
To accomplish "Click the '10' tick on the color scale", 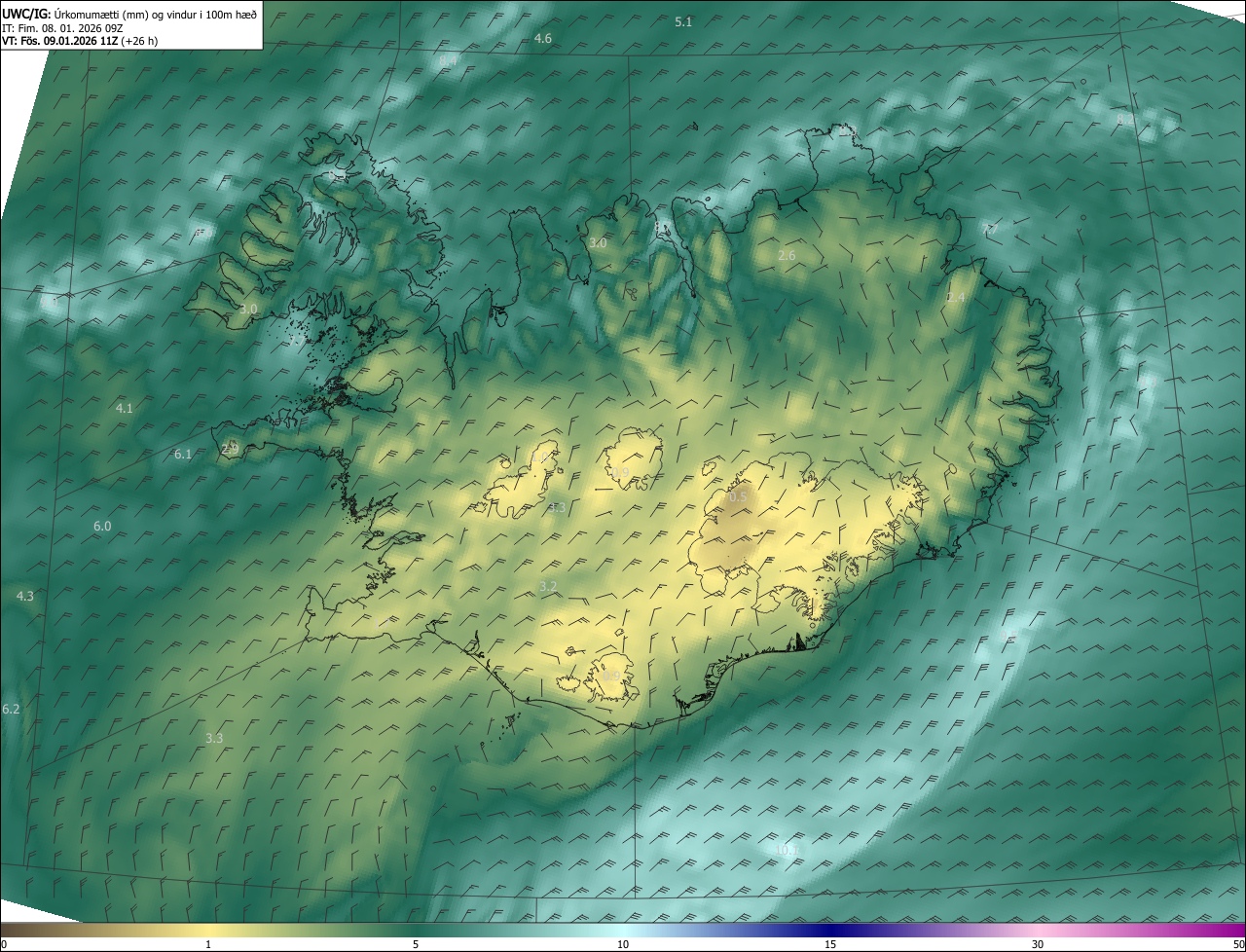I will pyautogui.click(x=623, y=944).
